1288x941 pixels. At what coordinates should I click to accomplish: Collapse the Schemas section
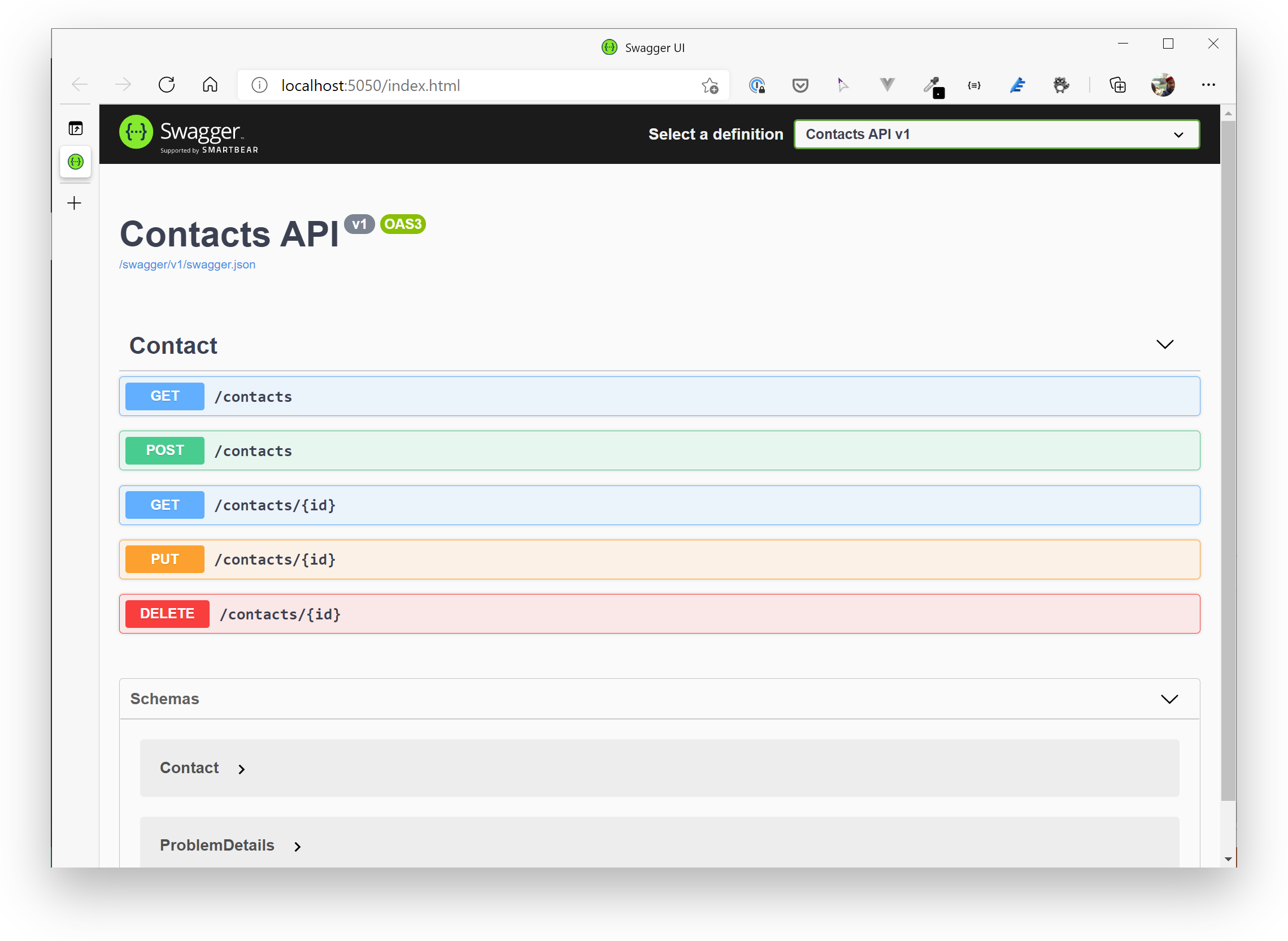(x=1170, y=699)
